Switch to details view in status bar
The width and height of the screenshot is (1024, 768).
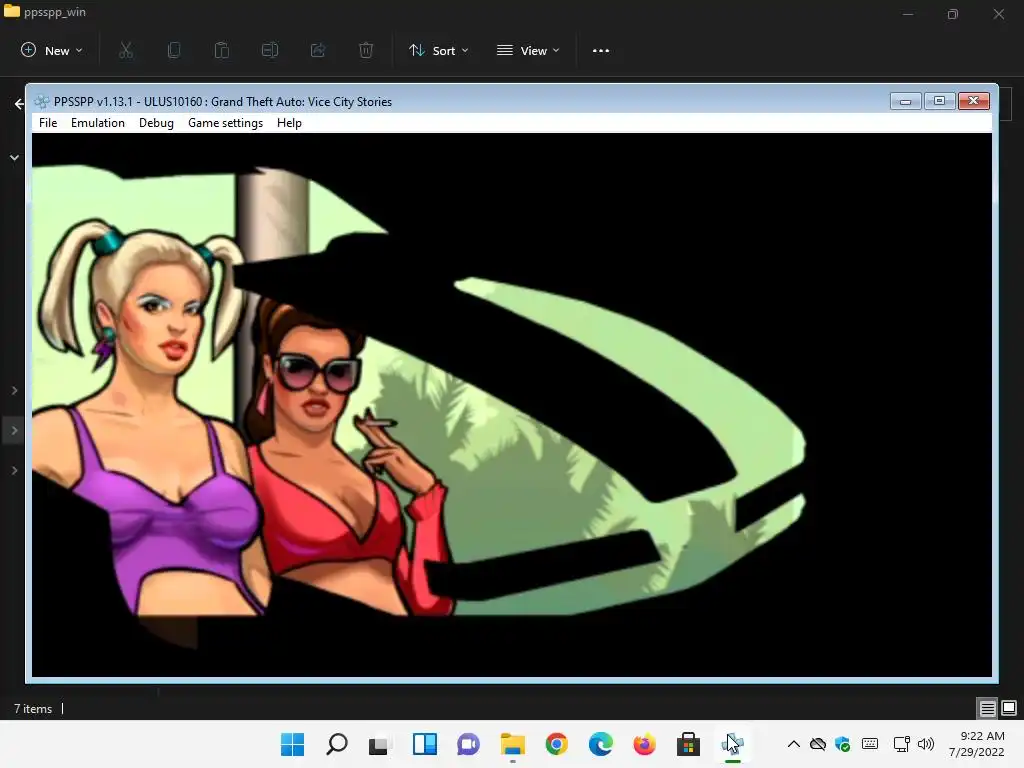[987, 708]
